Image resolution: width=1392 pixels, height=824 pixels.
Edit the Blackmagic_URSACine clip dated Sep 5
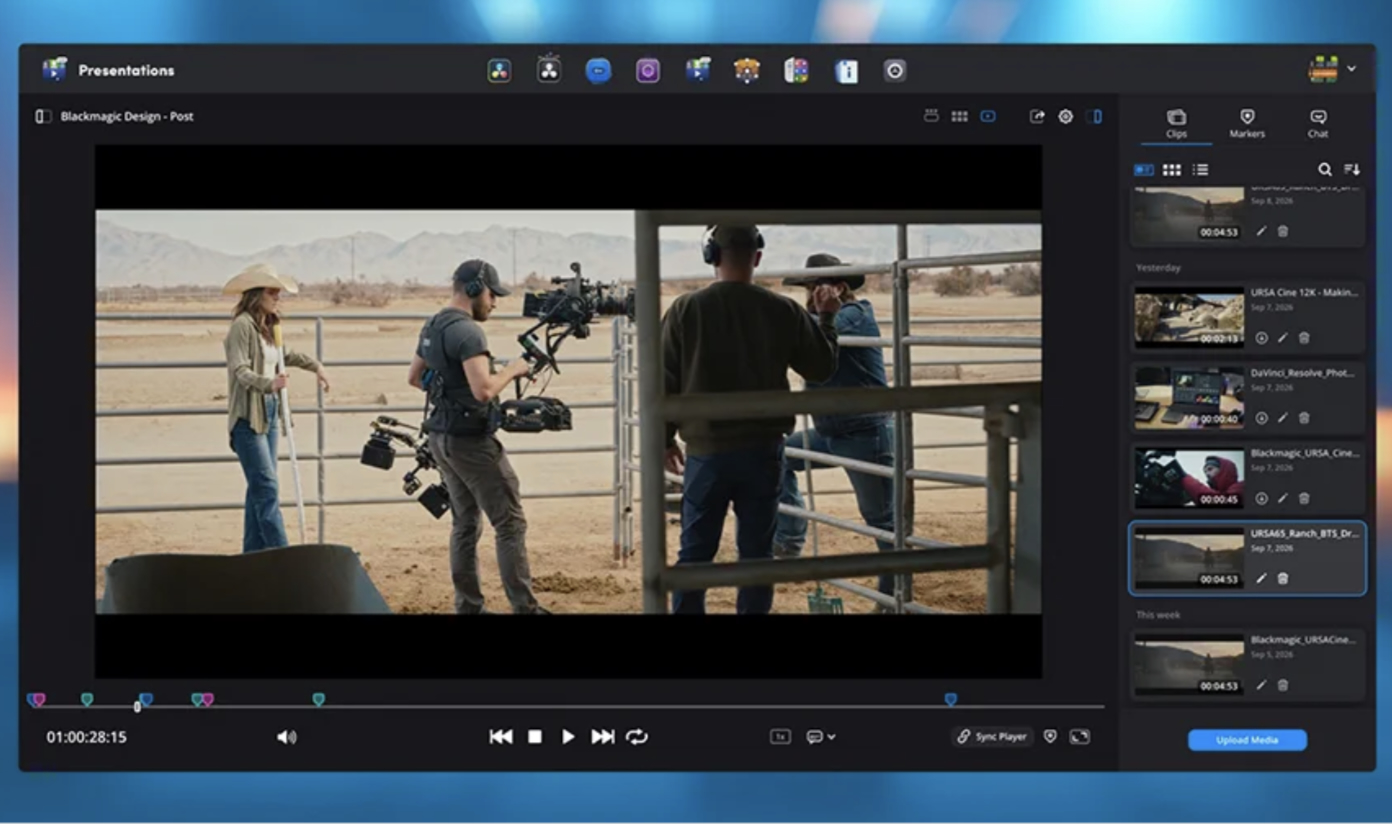1261,685
